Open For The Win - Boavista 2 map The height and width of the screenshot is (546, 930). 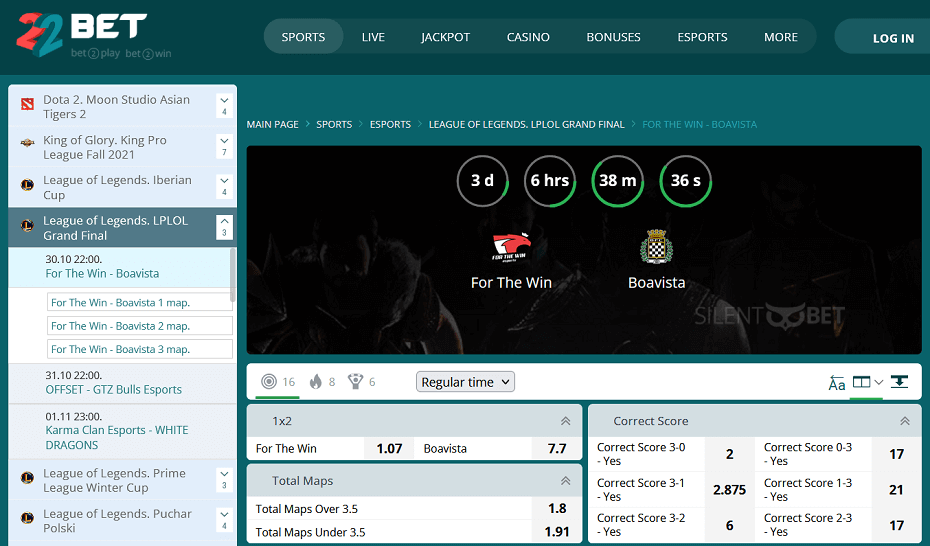[x=140, y=325]
